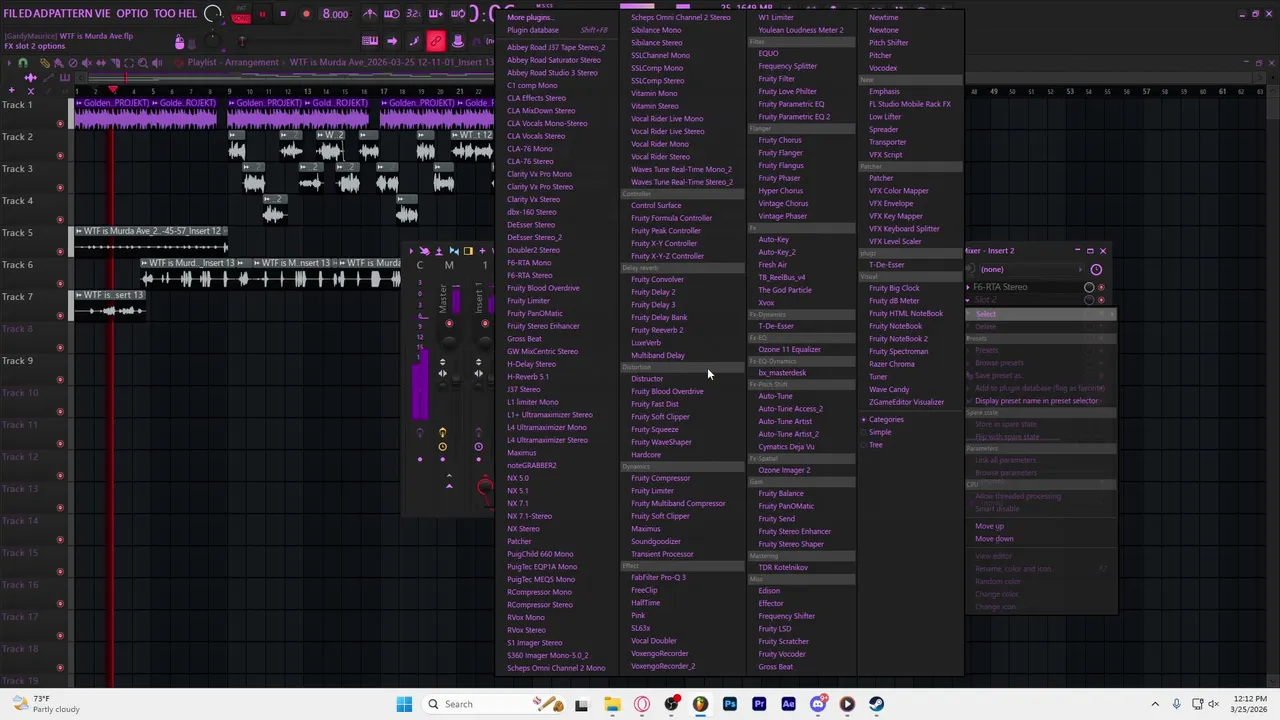This screenshot has height=720, width=1280.
Task: Open the (none) preset dropdown in Mixer
Action: pyautogui.click(x=1030, y=269)
